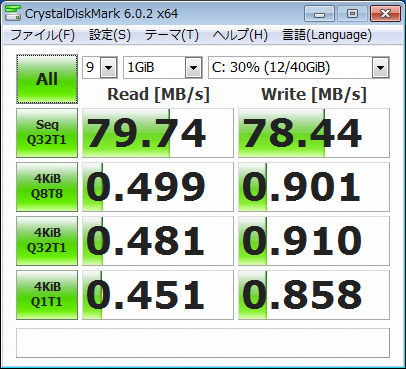Screen dimensions: 406x369
Task: Open the ファイル(F) menu
Action: [43, 35]
